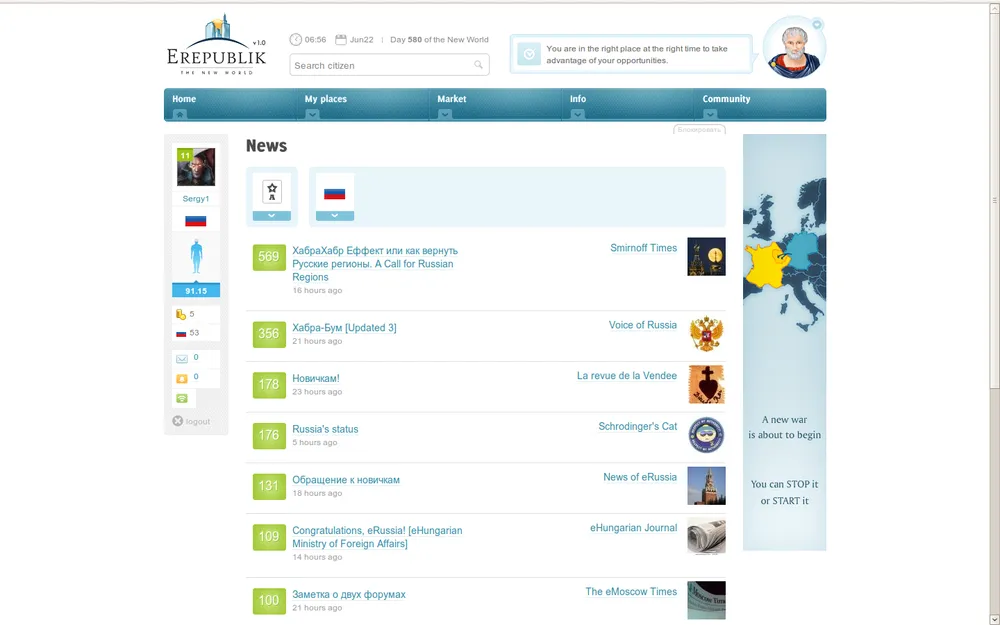This screenshot has height=625, width=1000.
Task: Click the logout link
Action: pyautogui.click(x=198, y=422)
